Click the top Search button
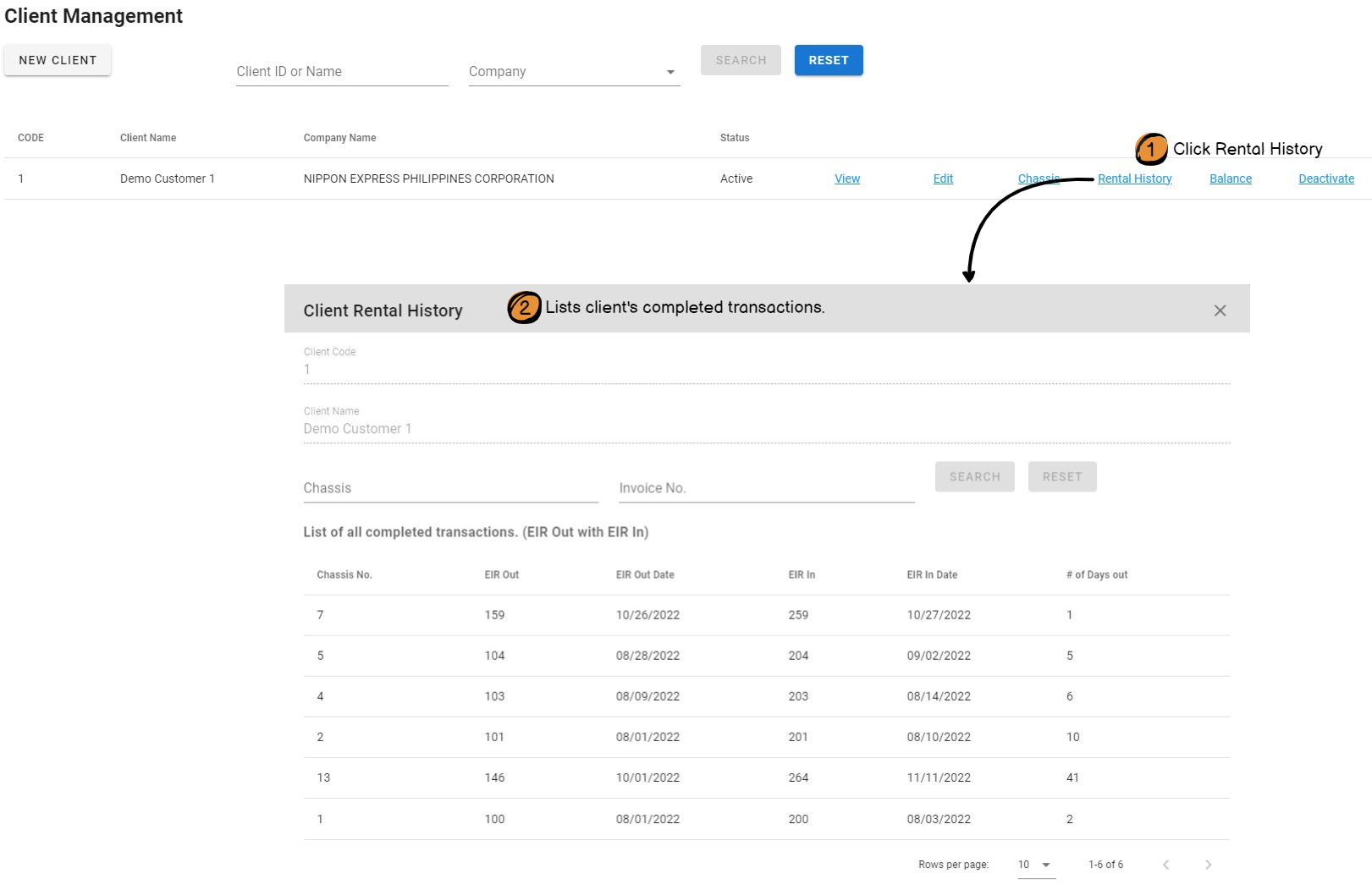Image resolution: width=1372 pixels, height=890 pixels. pyautogui.click(x=741, y=60)
